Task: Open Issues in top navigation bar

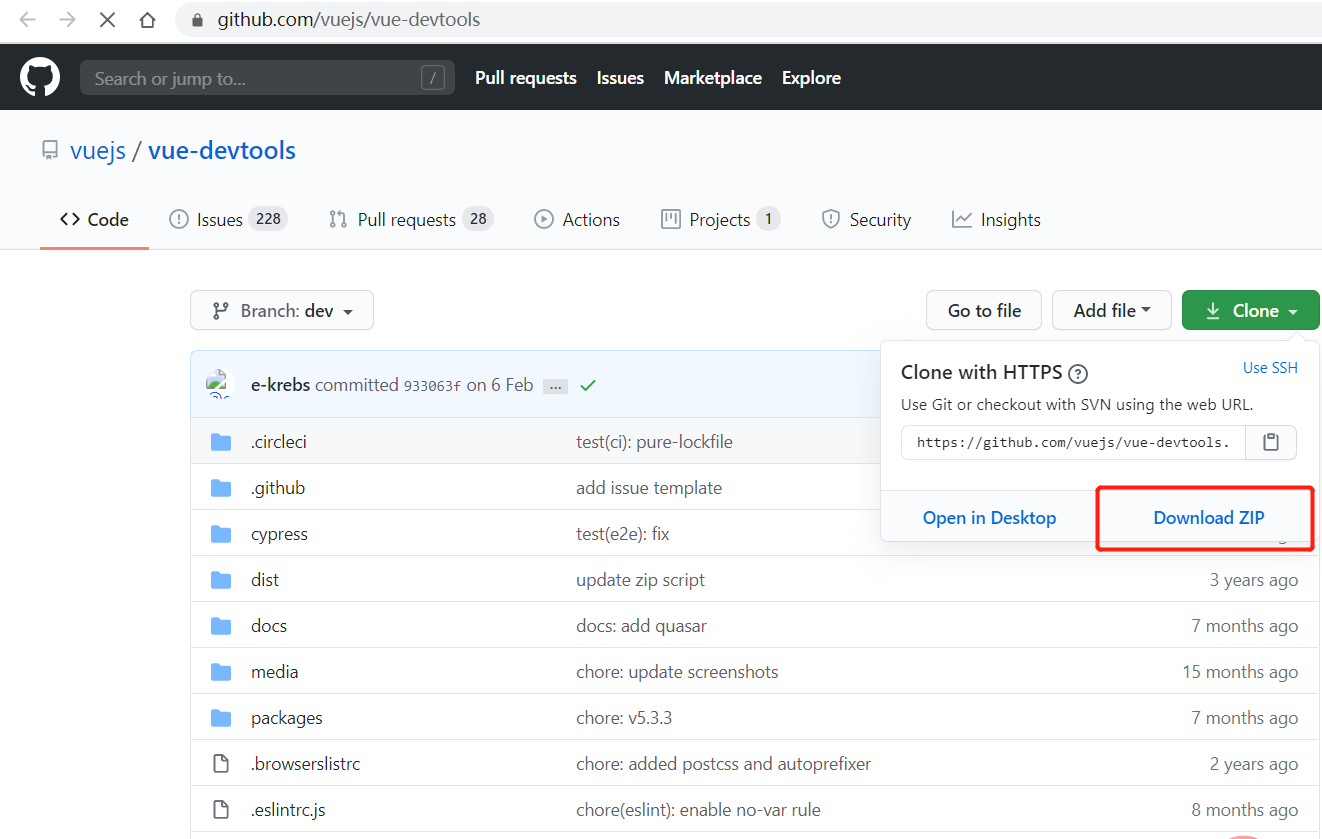Action: [x=620, y=78]
